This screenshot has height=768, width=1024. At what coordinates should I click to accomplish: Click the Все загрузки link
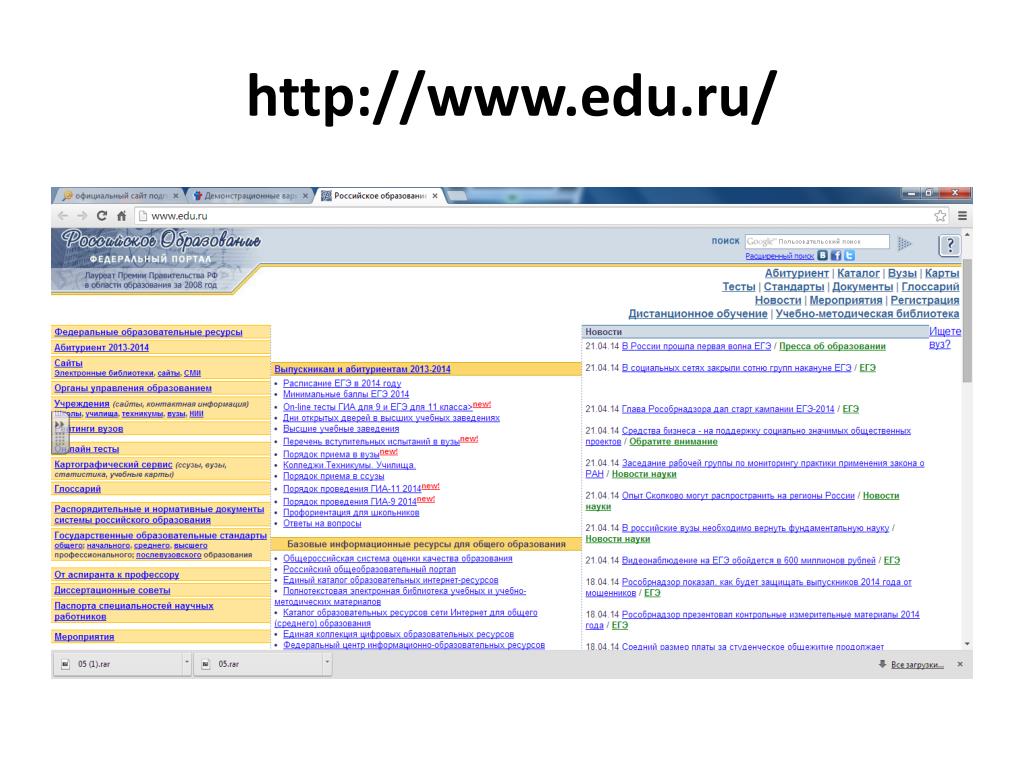(917, 665)
